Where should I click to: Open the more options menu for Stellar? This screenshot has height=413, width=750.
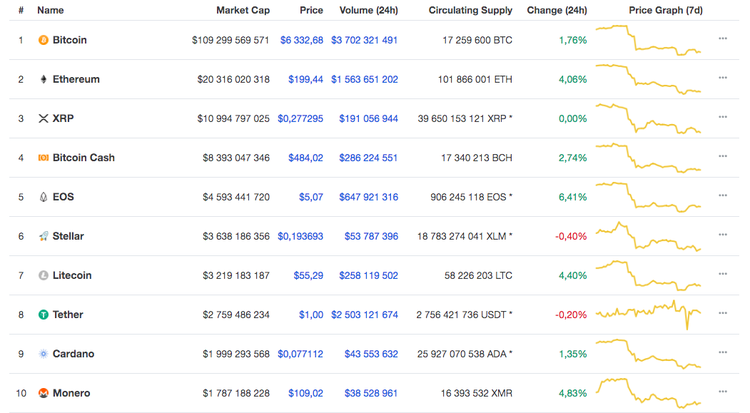click(x=723, y=234)
